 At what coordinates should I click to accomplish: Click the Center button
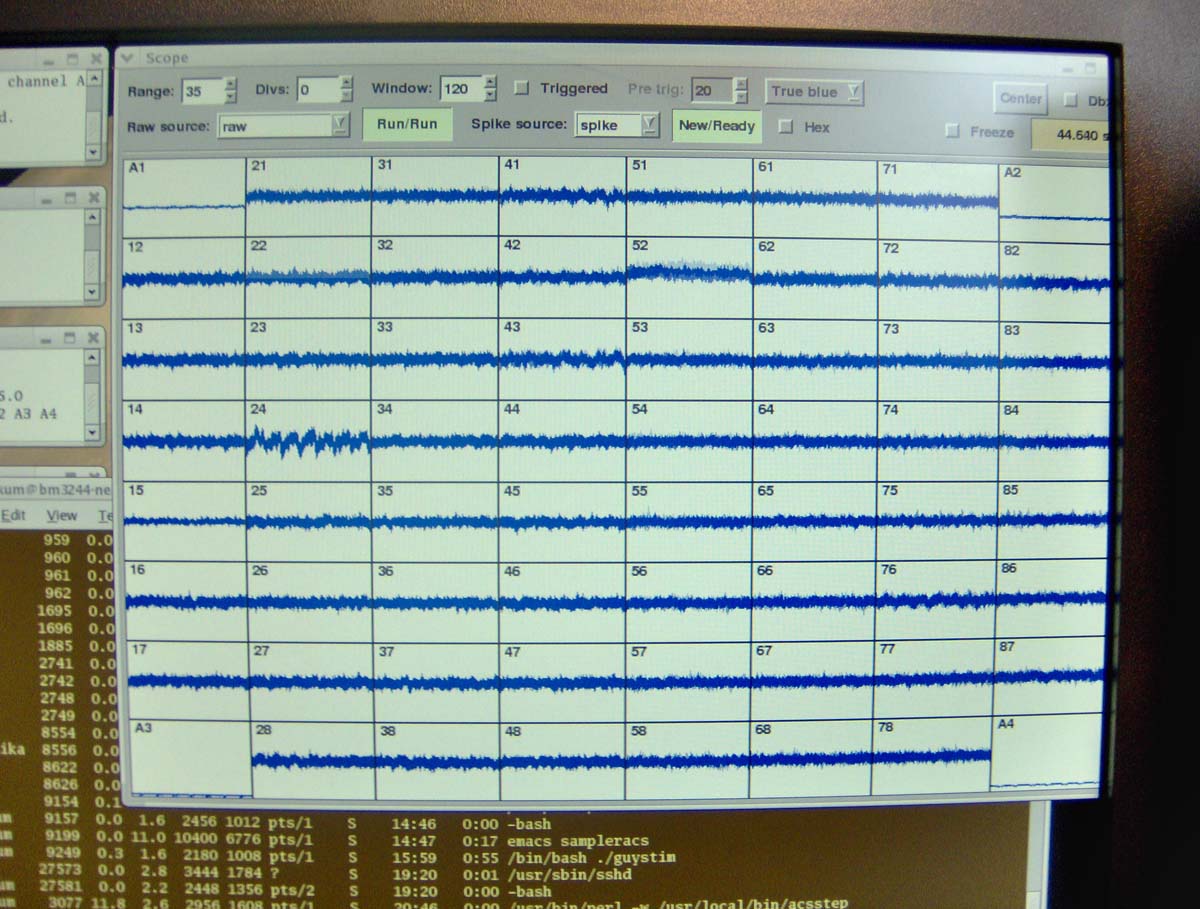pyautogui.click(x=1021, y=98)
